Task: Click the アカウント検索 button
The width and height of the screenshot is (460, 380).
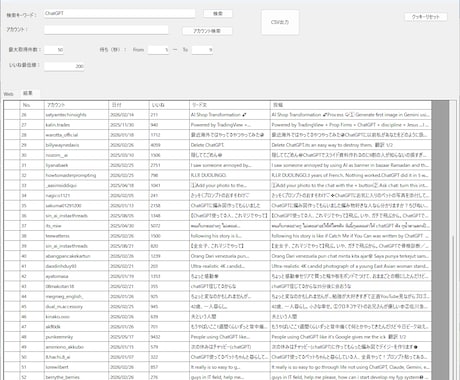Action: pos(207,31)
